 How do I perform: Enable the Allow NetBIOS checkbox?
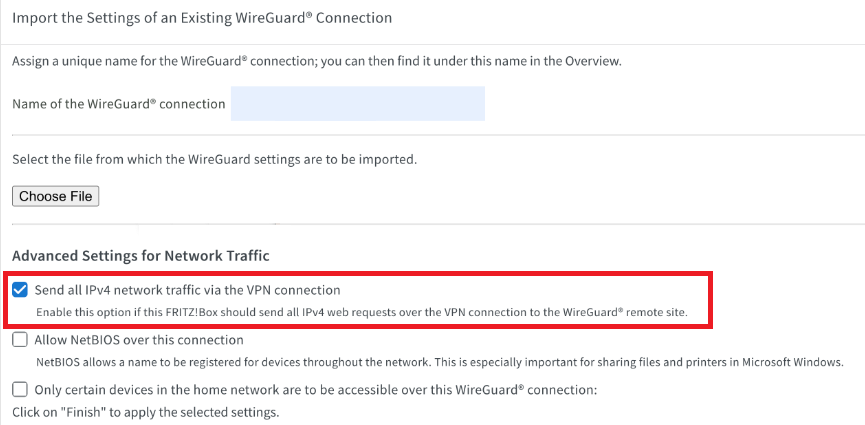pyautogui.click(x=21, y=340)
